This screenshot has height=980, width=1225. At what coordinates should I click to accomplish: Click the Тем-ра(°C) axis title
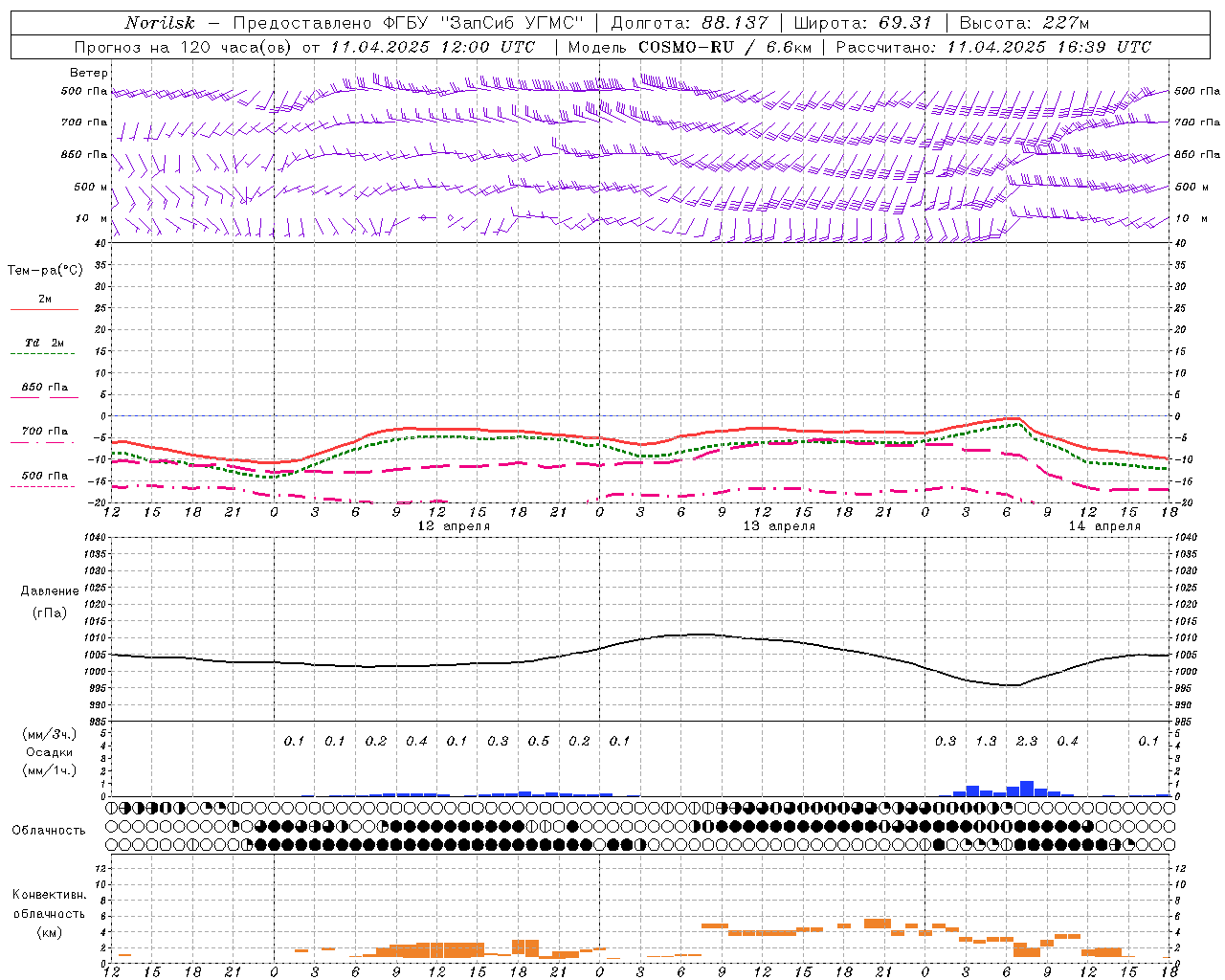pyautogui.click(x=45, y=271)
